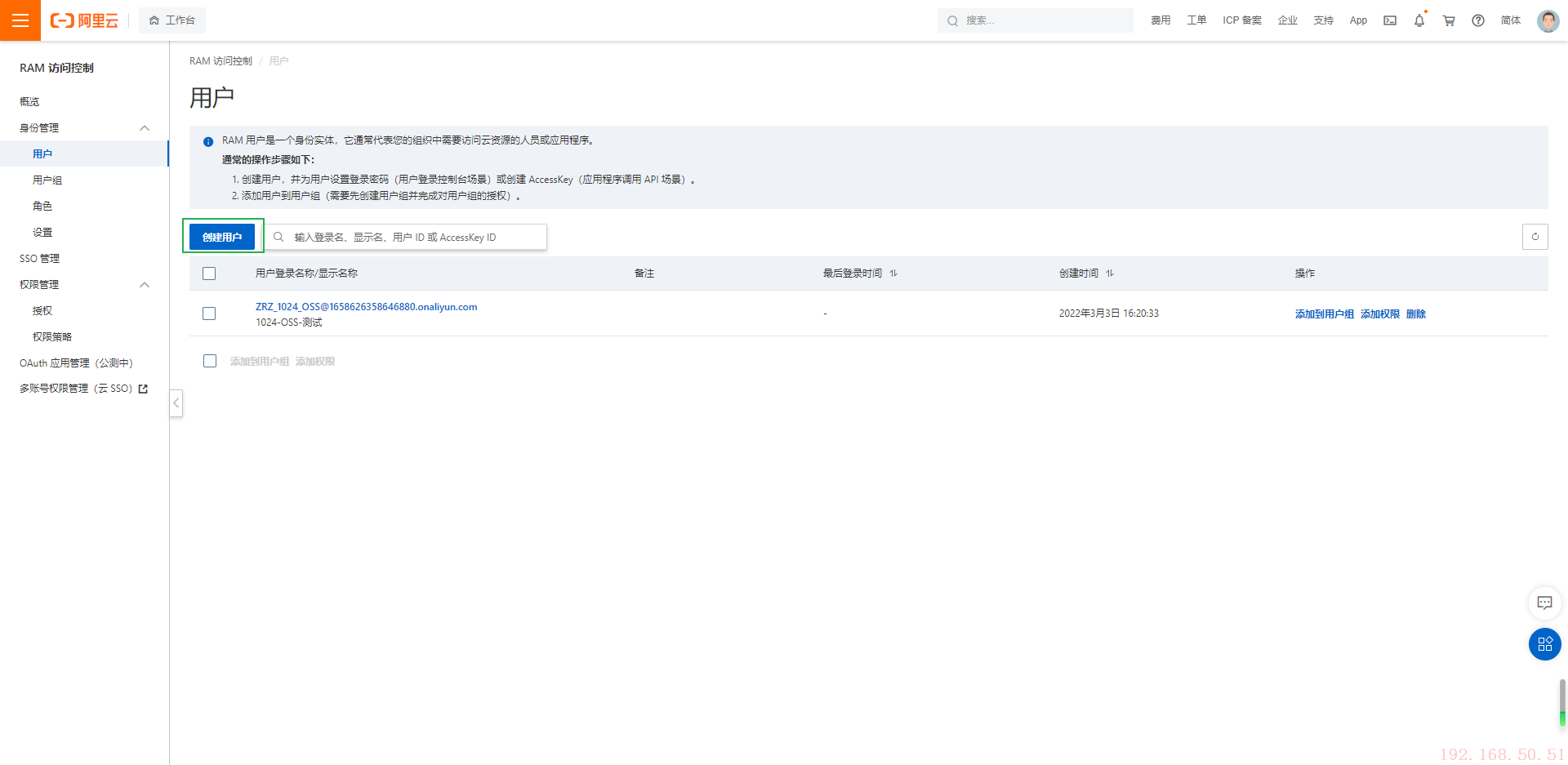Open the help question mark icon
This screenshot has height=765, width=1568.
click(1478, 20)
